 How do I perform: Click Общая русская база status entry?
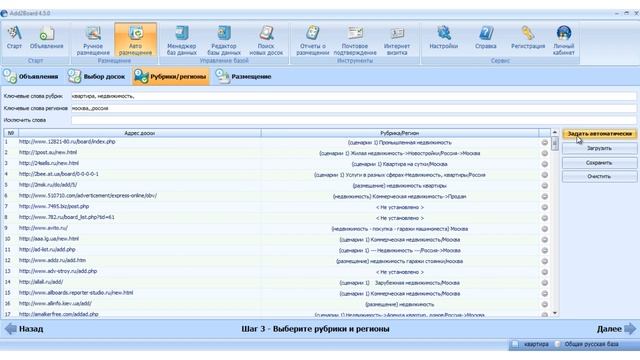[587, 344]
